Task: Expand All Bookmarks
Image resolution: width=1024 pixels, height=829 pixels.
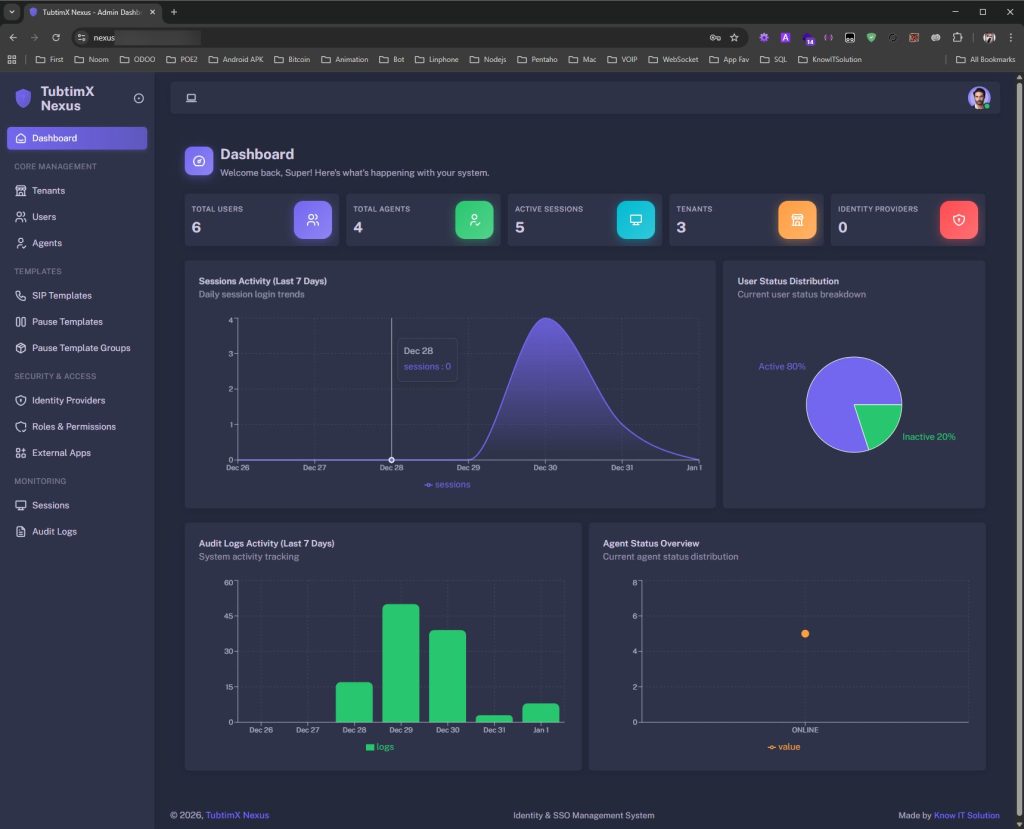Action: (x=985, y=59)
